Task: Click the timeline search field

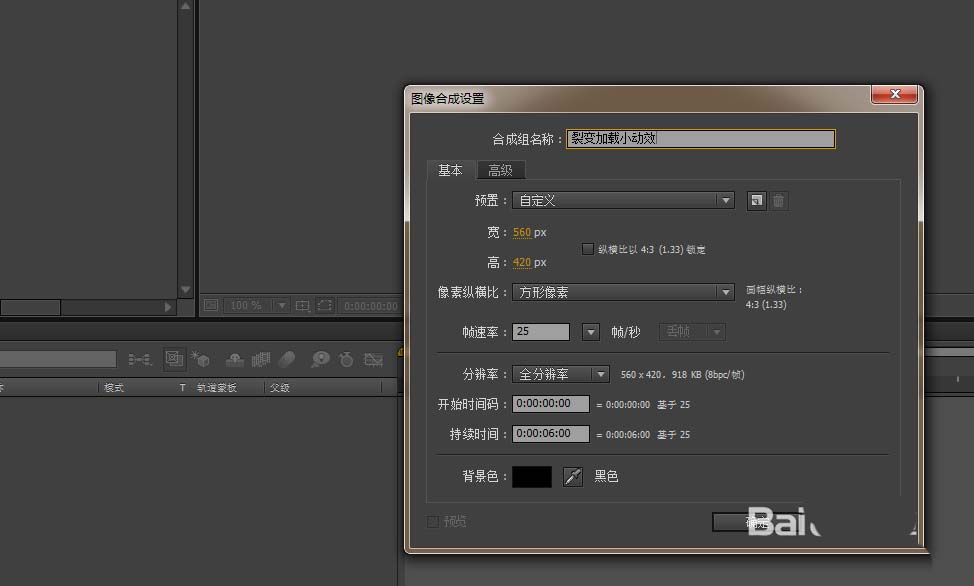Action: 58,359
